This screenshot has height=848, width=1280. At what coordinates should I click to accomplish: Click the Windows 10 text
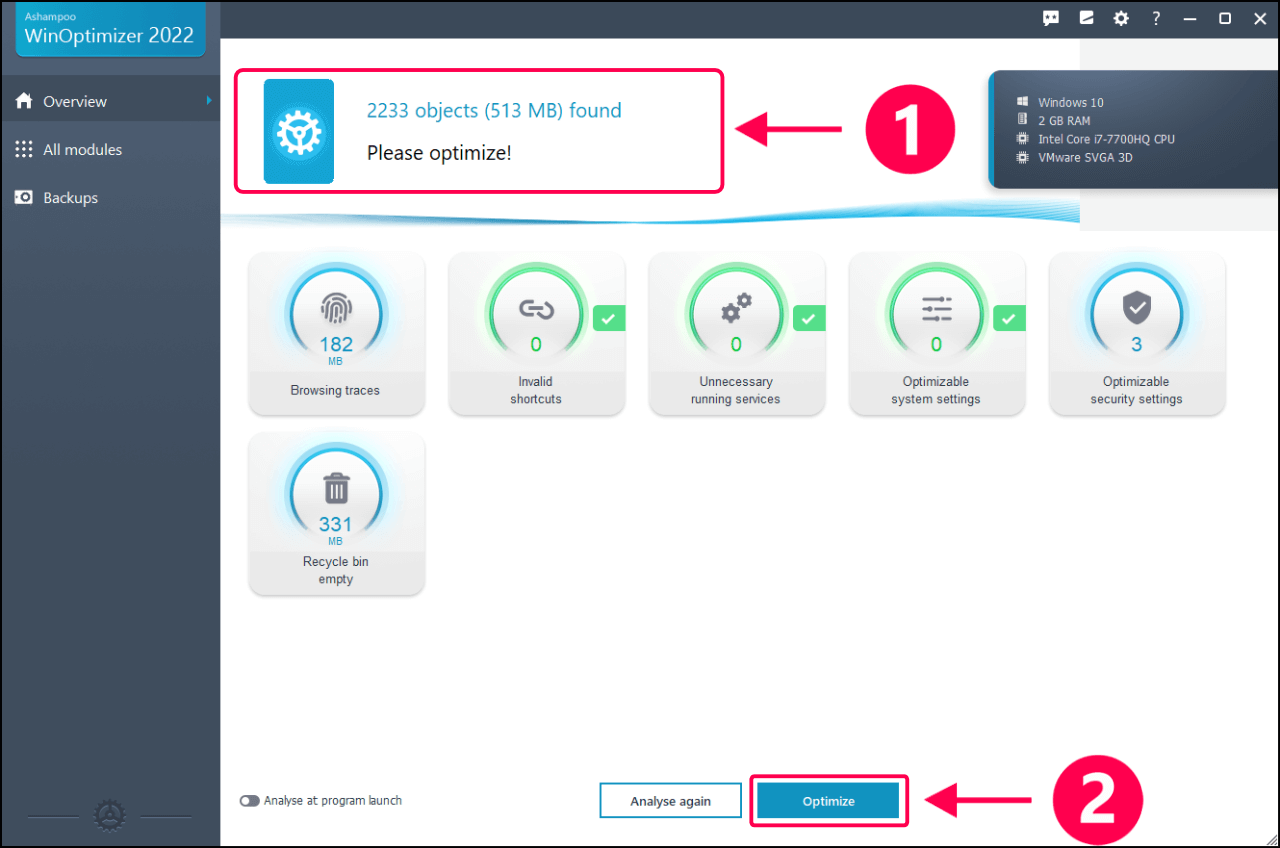pos(1071,102)
